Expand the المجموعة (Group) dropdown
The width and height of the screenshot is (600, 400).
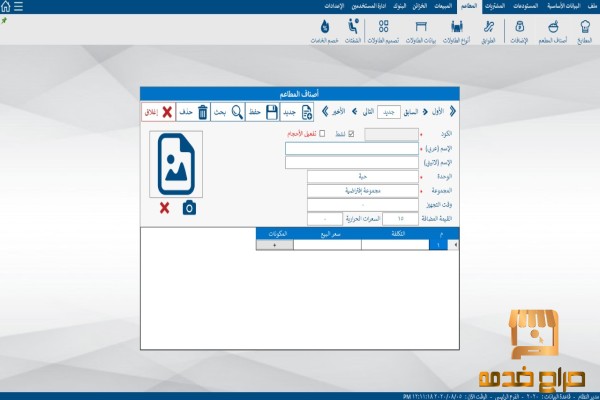(362, 190)
